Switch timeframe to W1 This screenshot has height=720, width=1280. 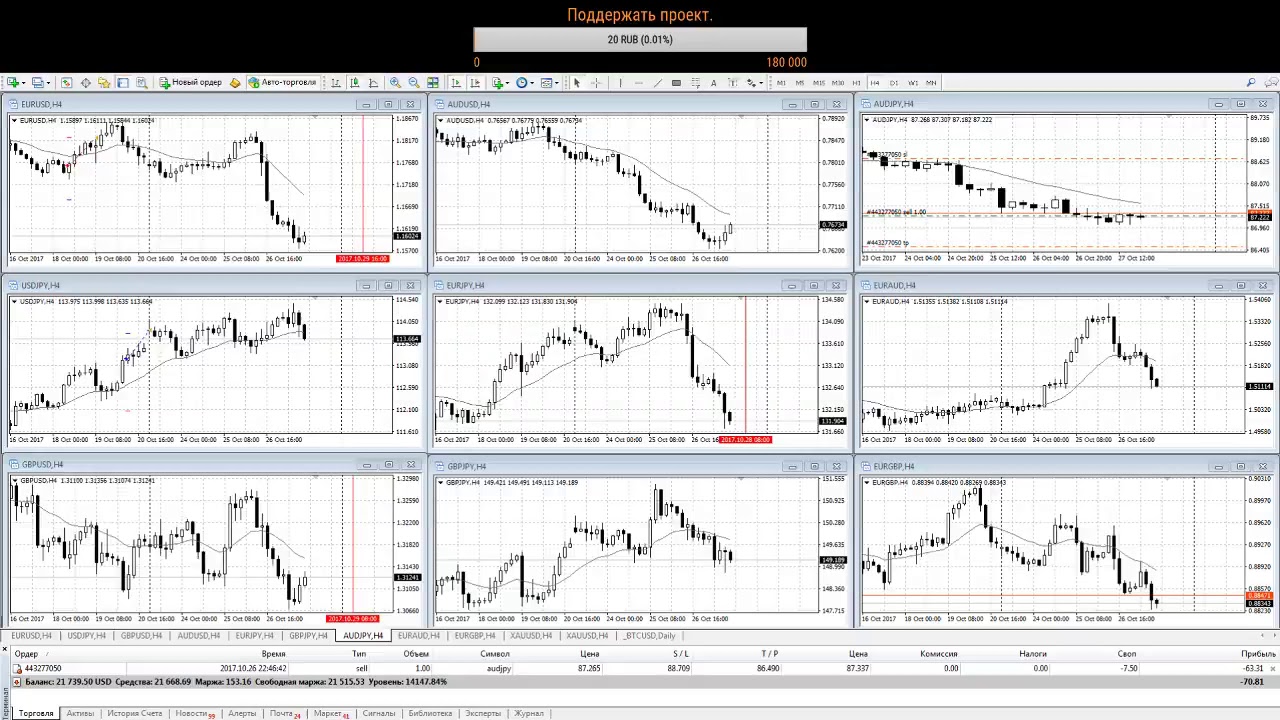912,82
